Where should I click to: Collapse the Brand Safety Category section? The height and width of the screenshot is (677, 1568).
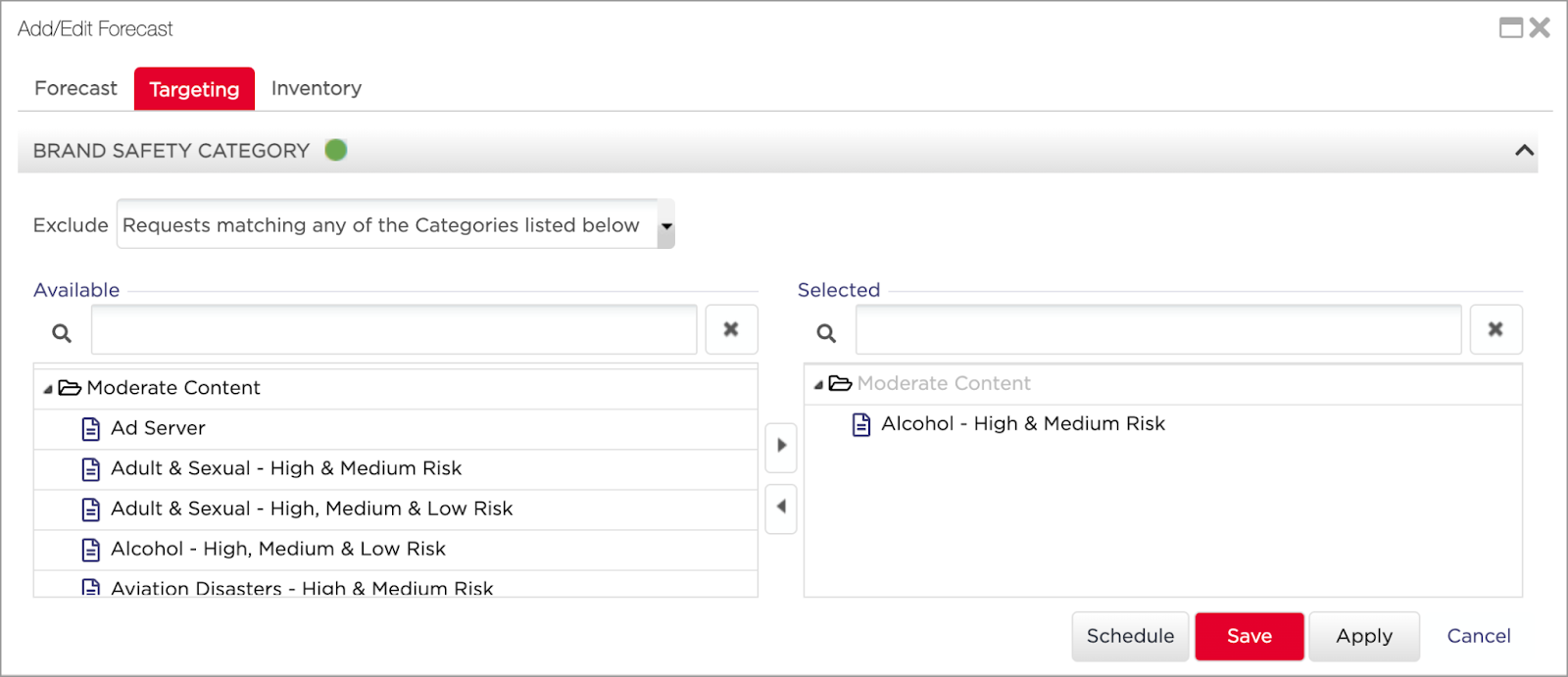point(1524,151)
